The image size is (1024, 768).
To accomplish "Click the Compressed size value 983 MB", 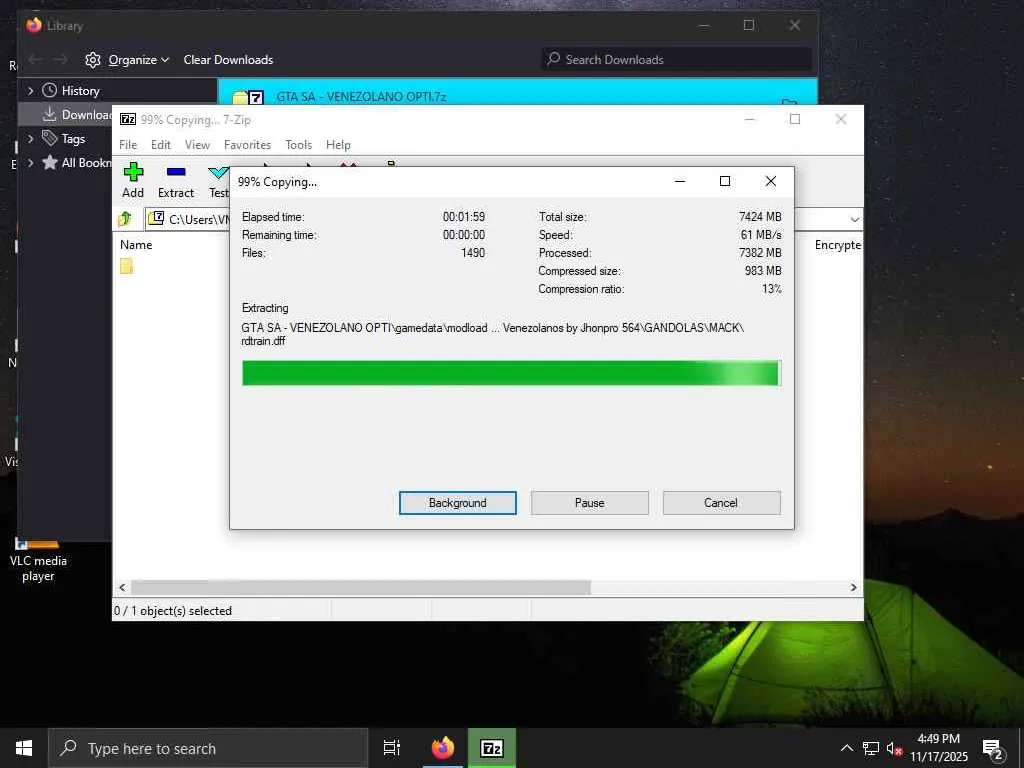I will pos(763,270).
